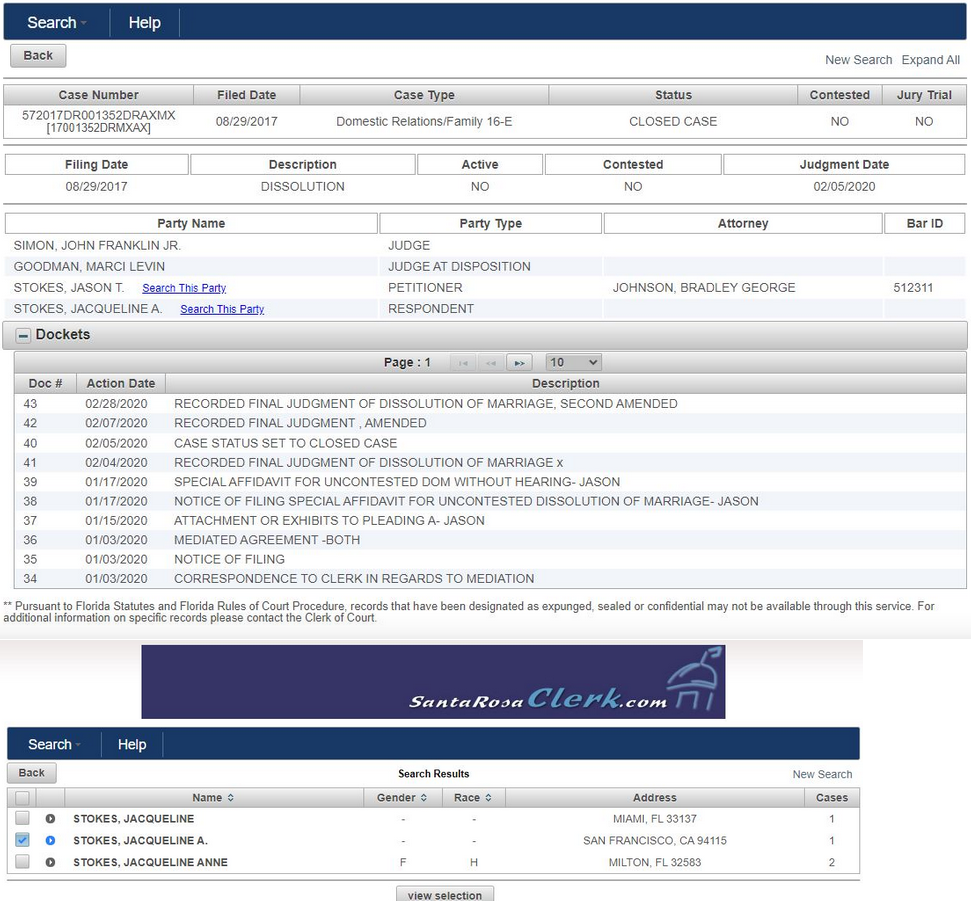Click the Action Date column header in Dockets
The image size is (975, 901).
[x=121, y=384]
